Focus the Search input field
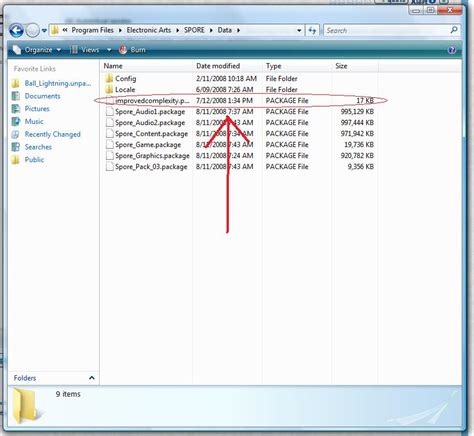Screen dimensions: 474x436 [x=387, y=31]
